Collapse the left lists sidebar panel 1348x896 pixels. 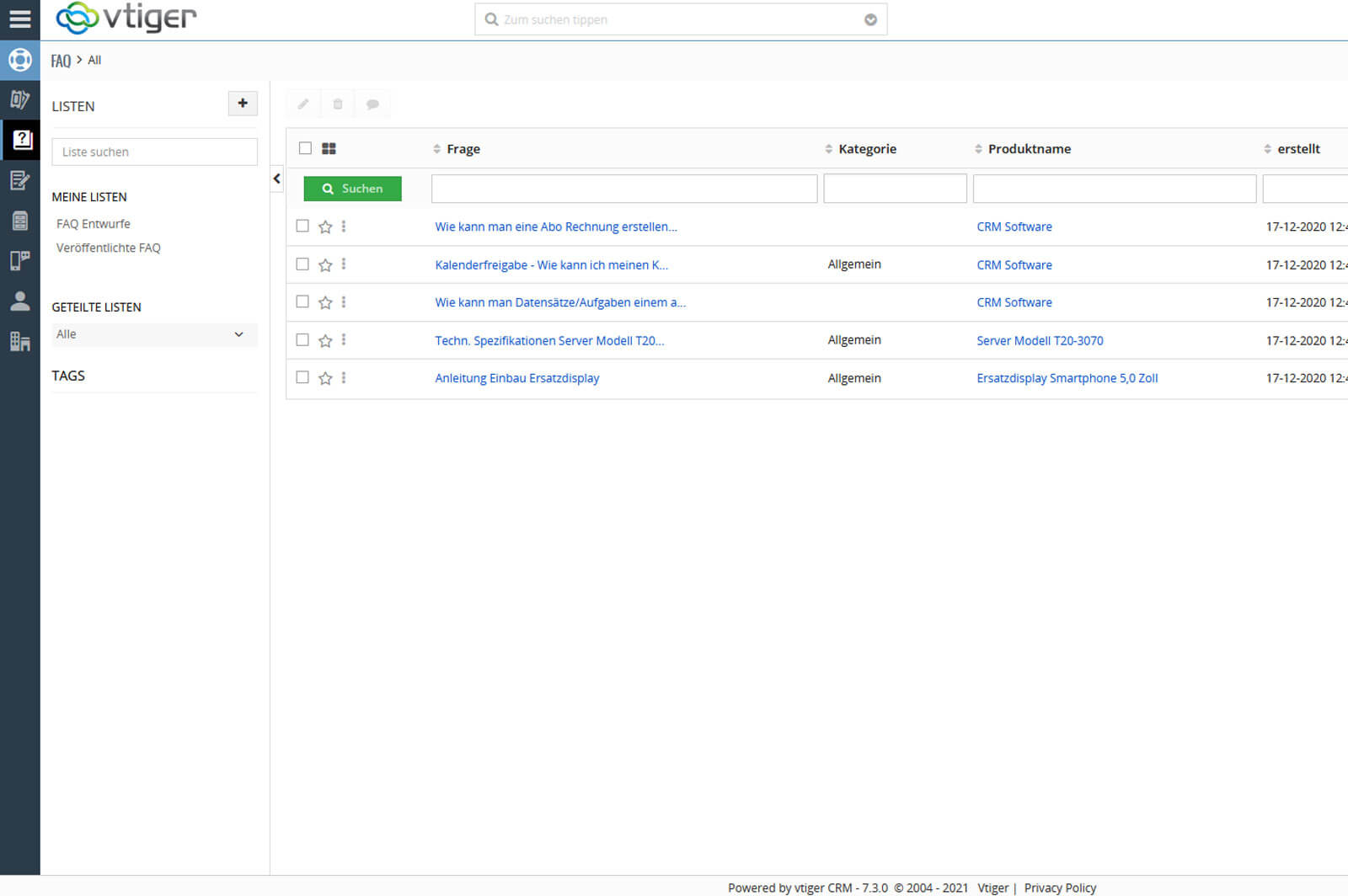276,179
